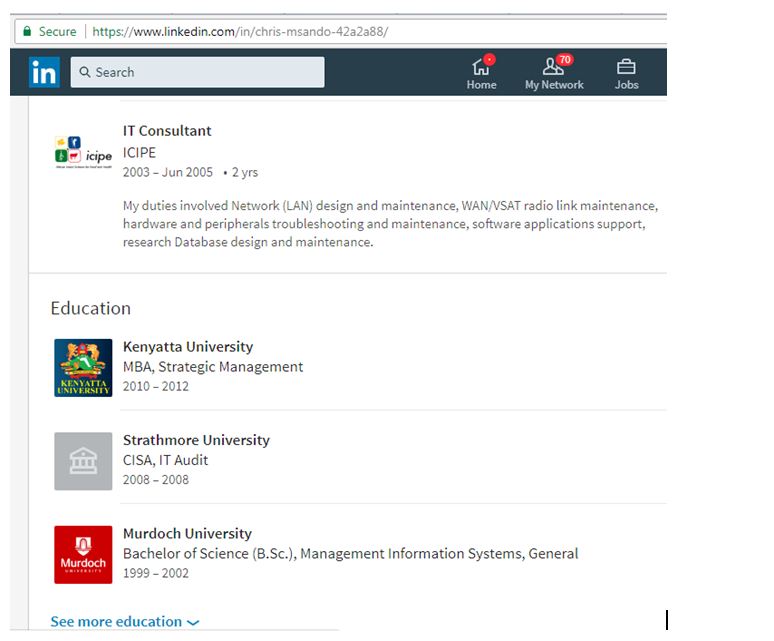Open the Kenyatta University link
Screen dimensions: 774x641
188,346
